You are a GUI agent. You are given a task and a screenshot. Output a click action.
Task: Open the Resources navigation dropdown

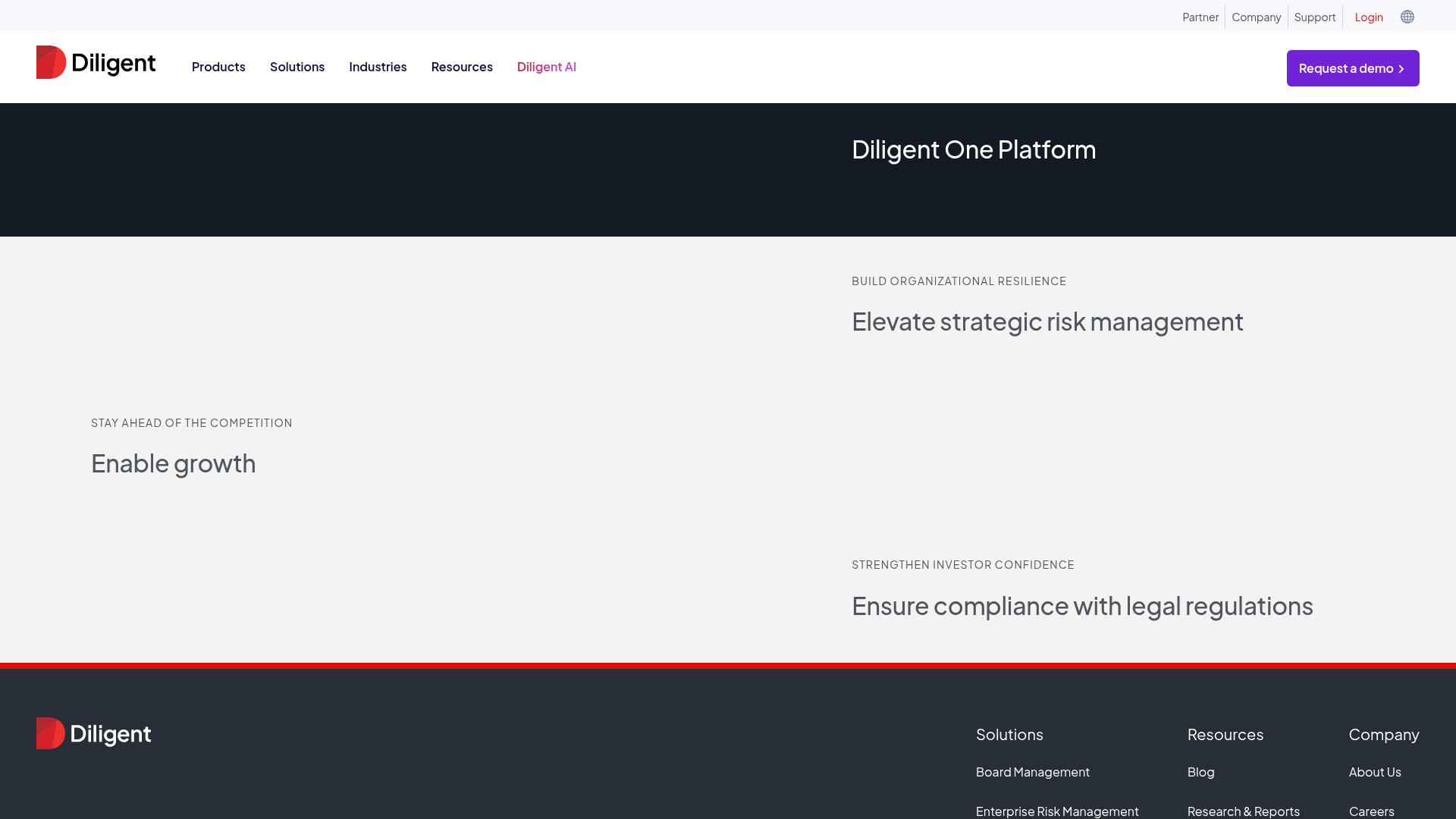point(461,67)
